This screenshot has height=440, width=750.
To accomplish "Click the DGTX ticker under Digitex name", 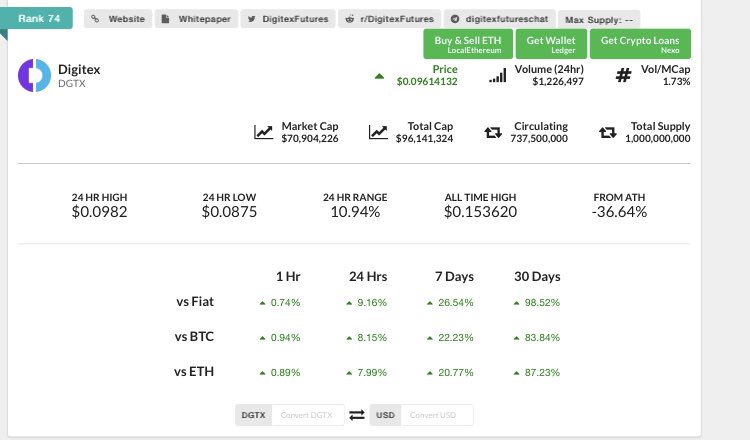I will pyautogui.click(x=72, y=83).
